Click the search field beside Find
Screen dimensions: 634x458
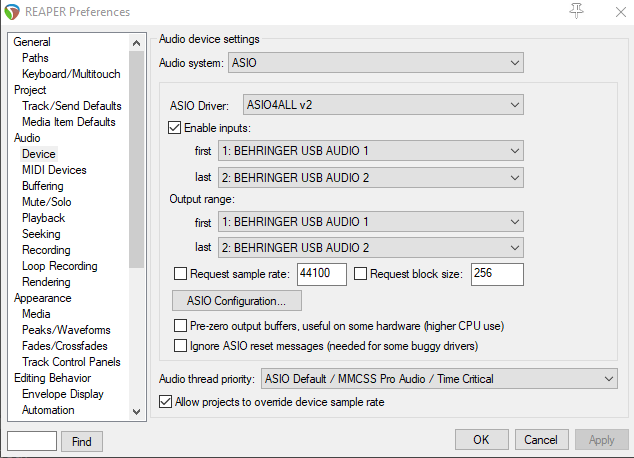click(32, 441)
